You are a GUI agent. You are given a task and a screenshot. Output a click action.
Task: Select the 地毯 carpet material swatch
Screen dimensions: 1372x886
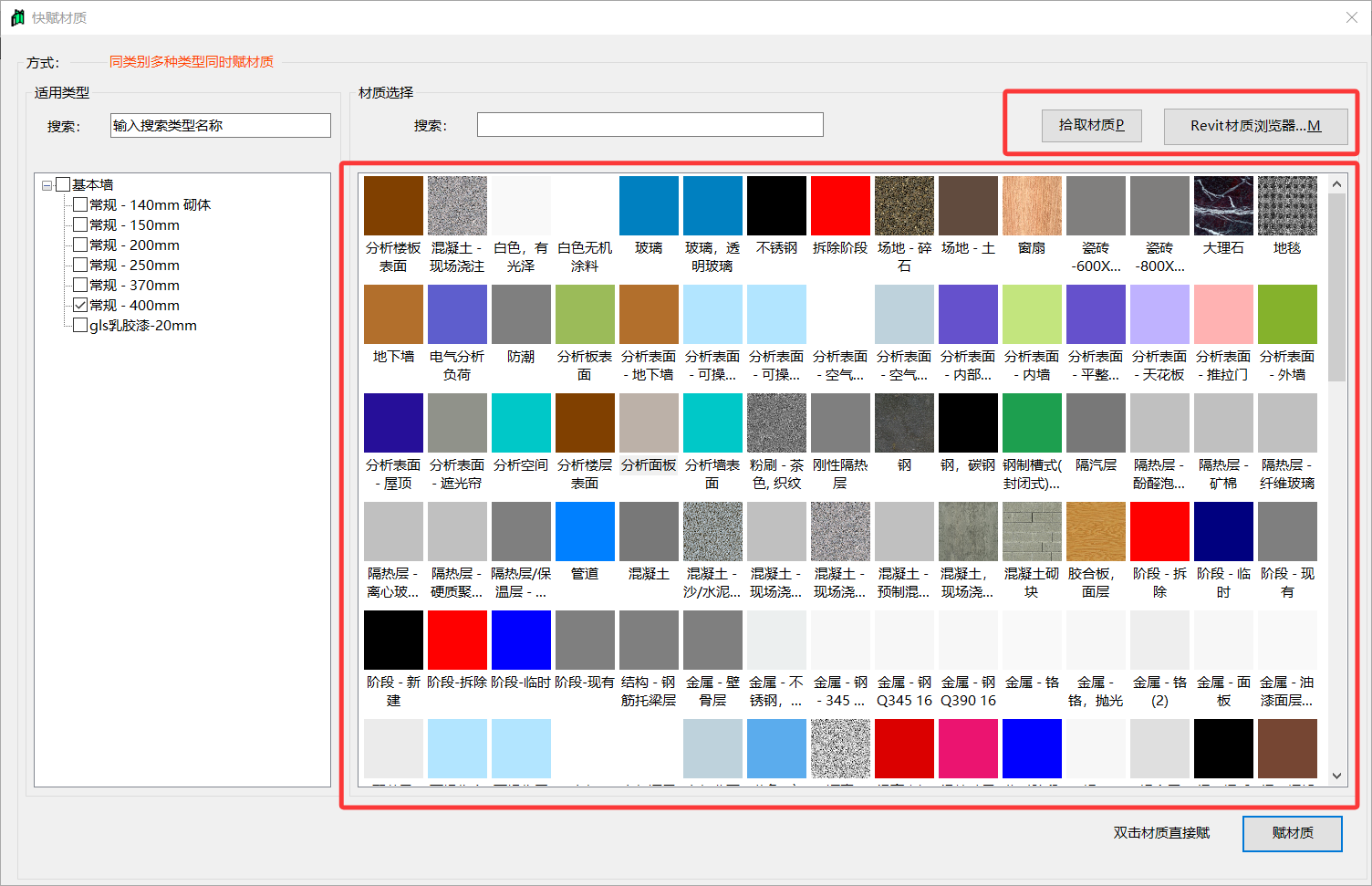(x=1287, y=206)
